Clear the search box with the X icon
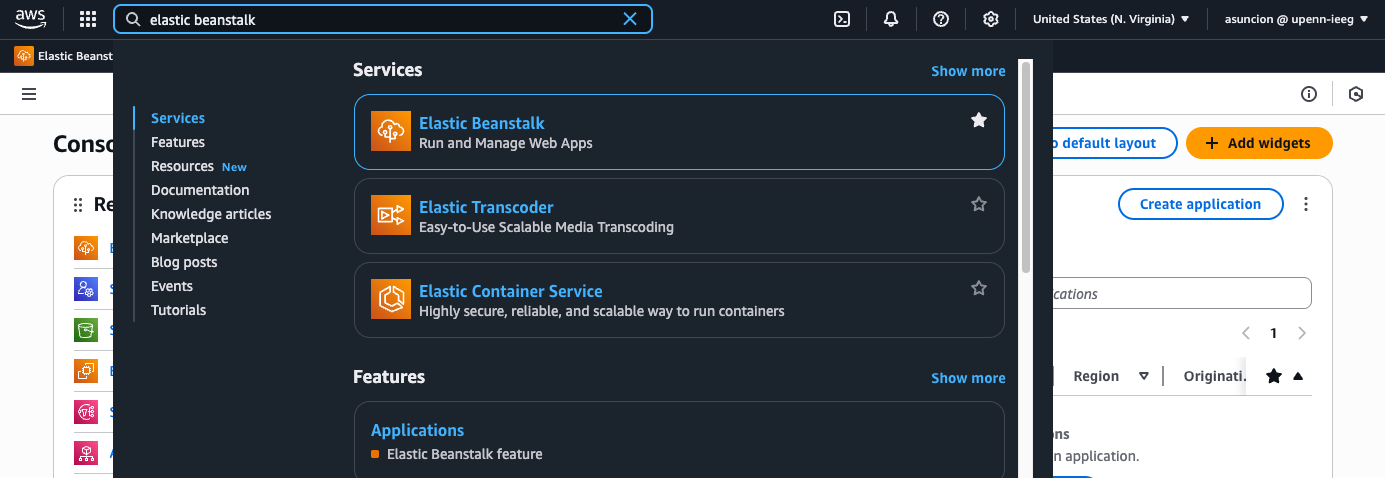 point(630,19)
